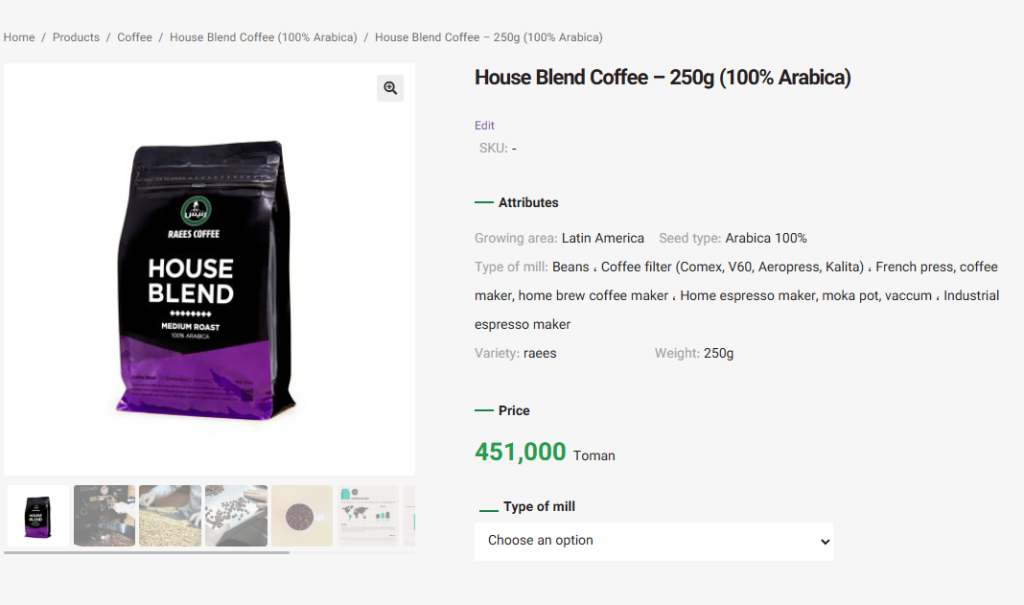Select the green coffee beans sorting thumbnail

pyautogui.click(x=170, y=515)
